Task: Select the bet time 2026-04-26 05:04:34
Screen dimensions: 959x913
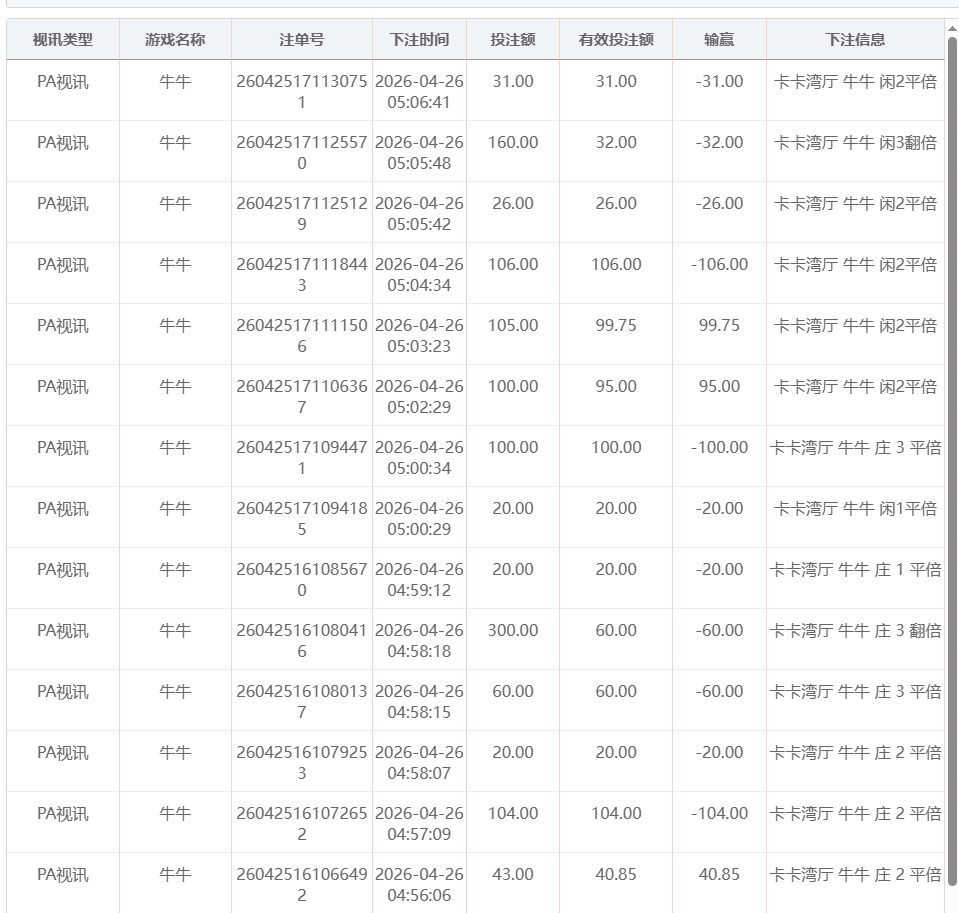Action: coord(419,275)
